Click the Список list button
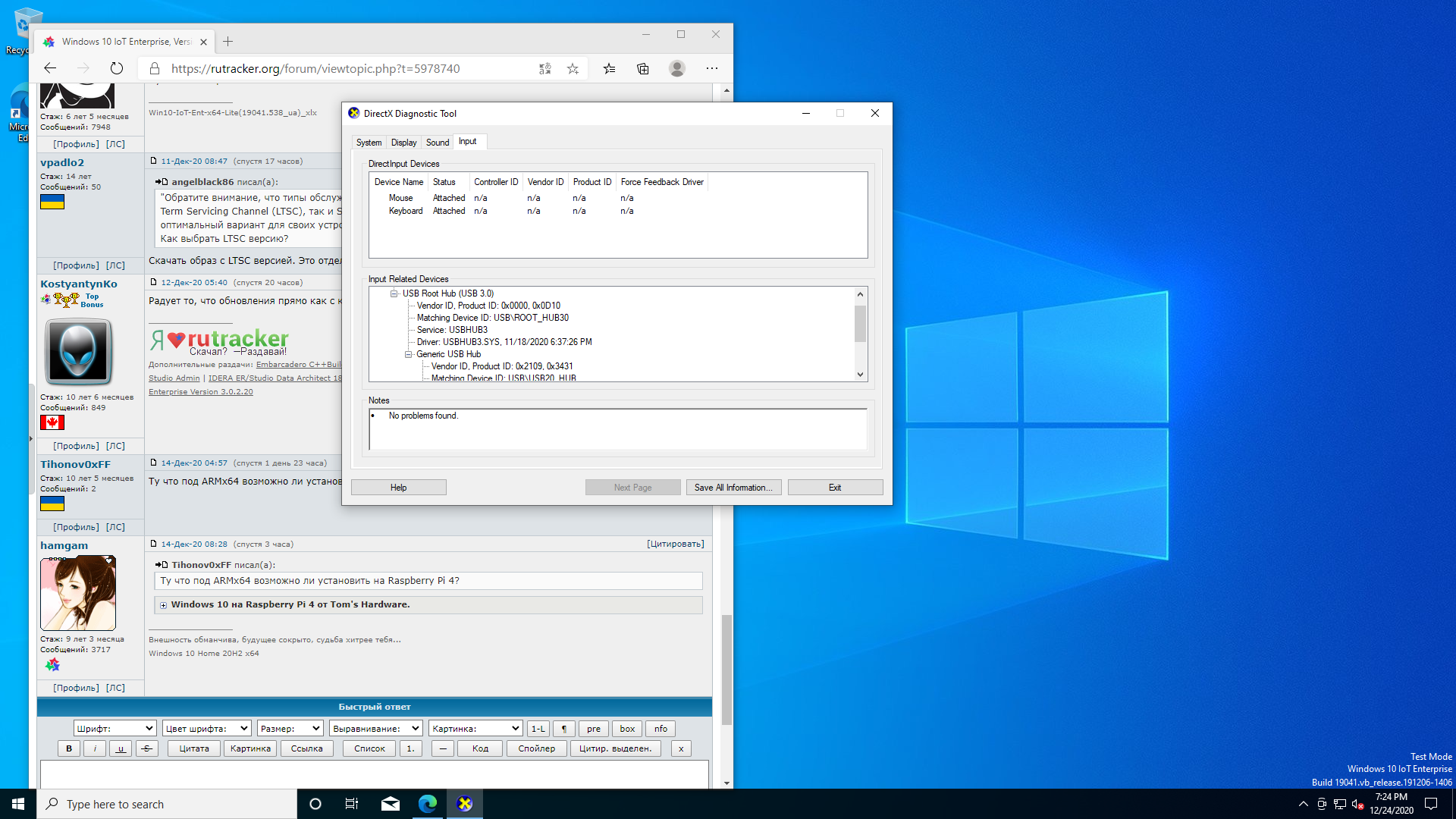The image size is (1456, 819). pos(370,748)
